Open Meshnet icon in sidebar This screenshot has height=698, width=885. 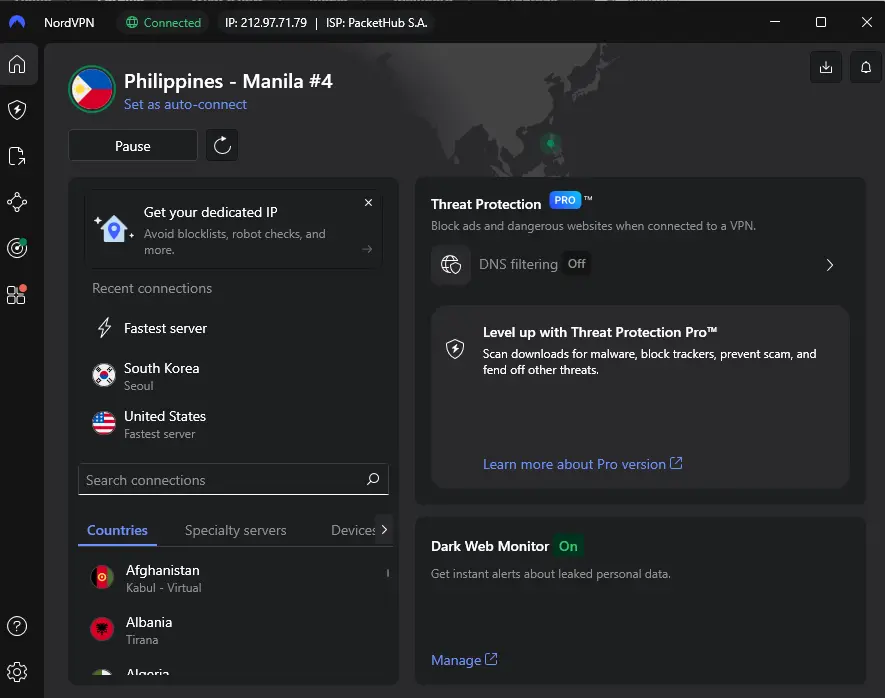tap(17, 202)
